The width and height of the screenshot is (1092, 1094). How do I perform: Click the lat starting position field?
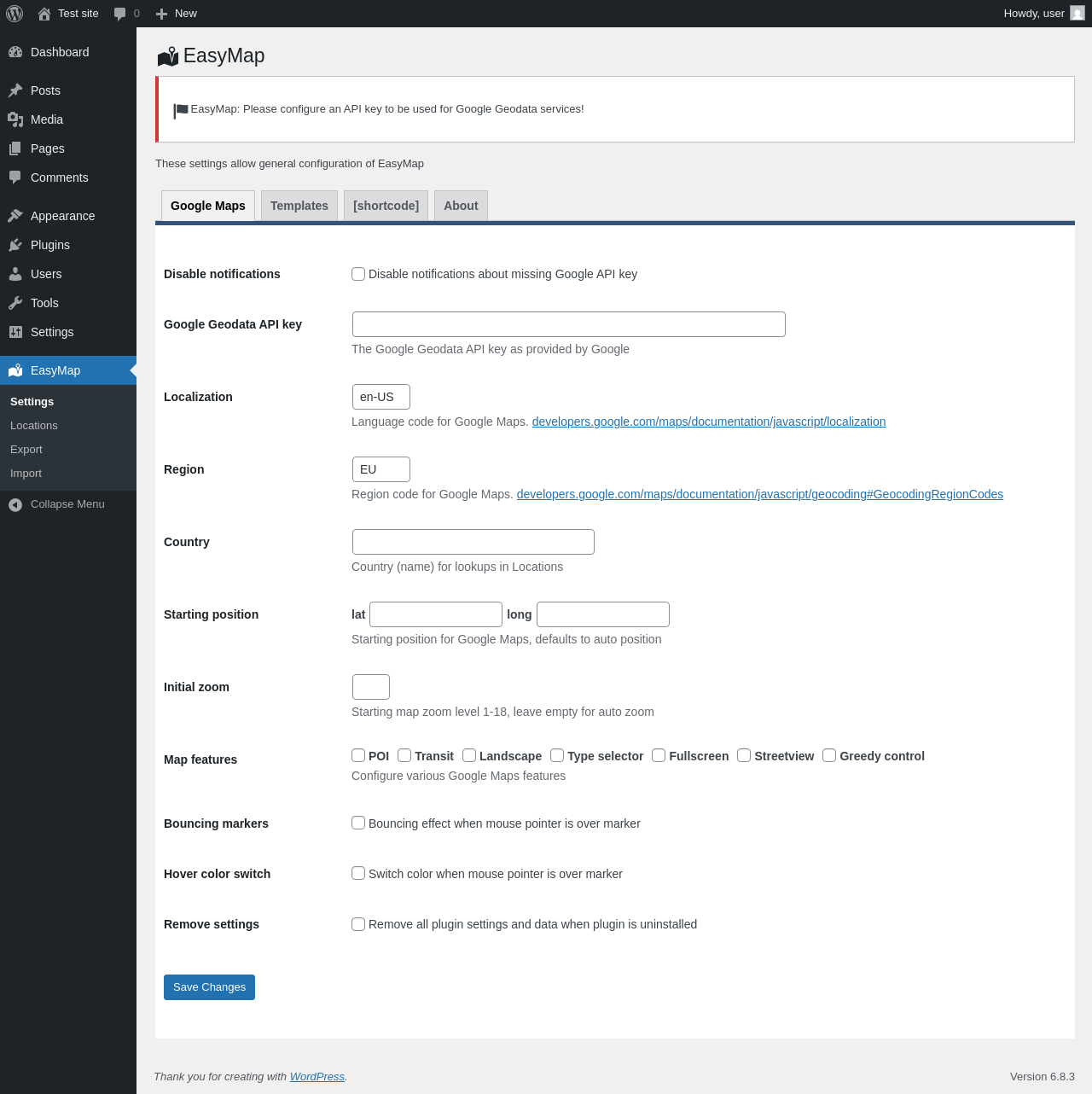point(436,614)
